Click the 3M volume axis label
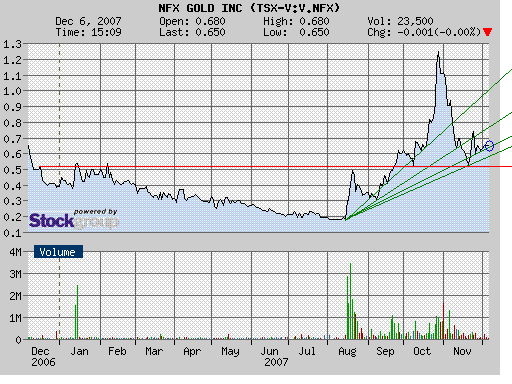Image resolution: width=512 pixels, height=384 pixels. (x=15, y=274)
